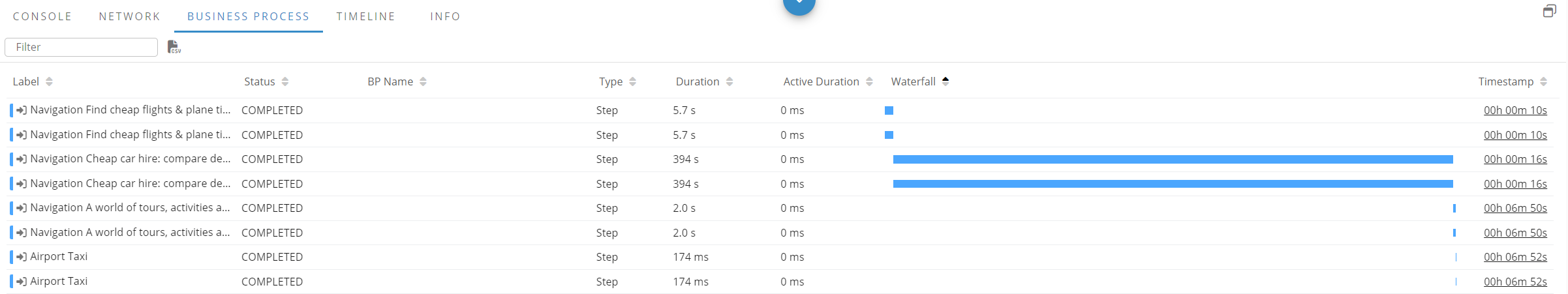
Task: Sort by Type column arrows
Action: (x=632, y=81)
